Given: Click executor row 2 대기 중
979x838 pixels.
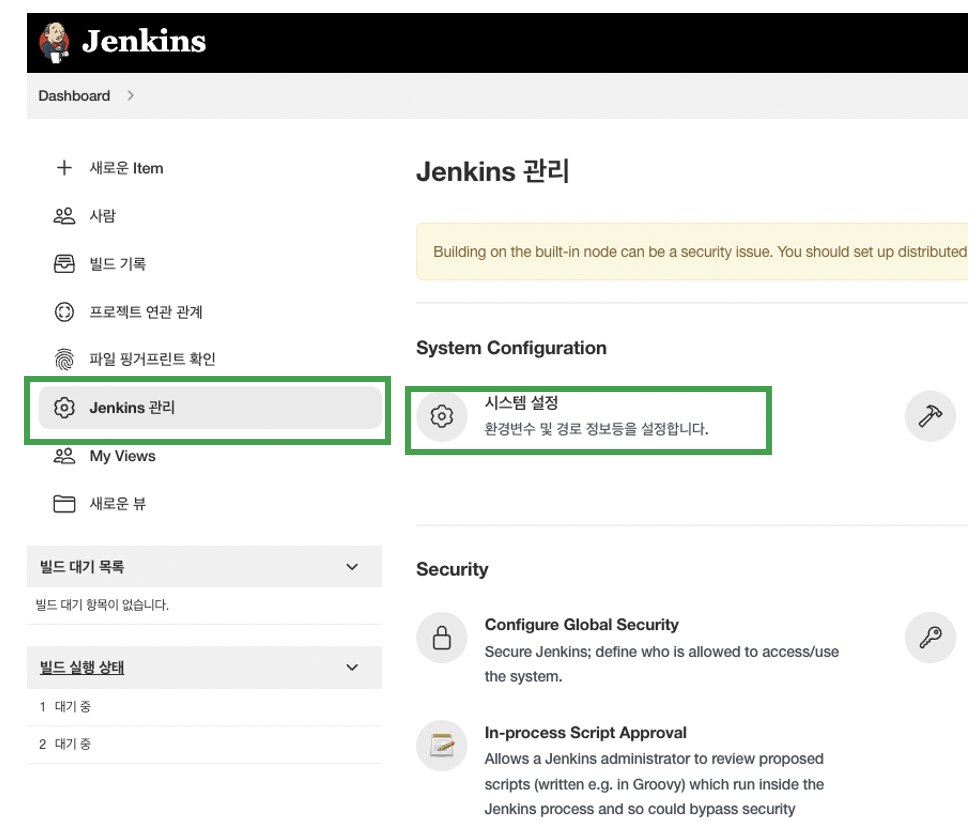Looking at the screenshot, I should coord(204,744).
